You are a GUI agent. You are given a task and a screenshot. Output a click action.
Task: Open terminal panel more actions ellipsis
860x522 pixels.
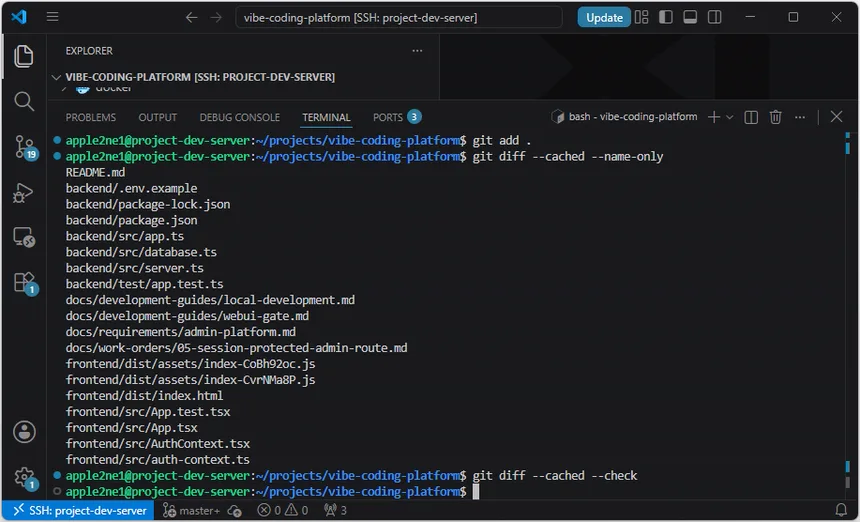(800, 117)
